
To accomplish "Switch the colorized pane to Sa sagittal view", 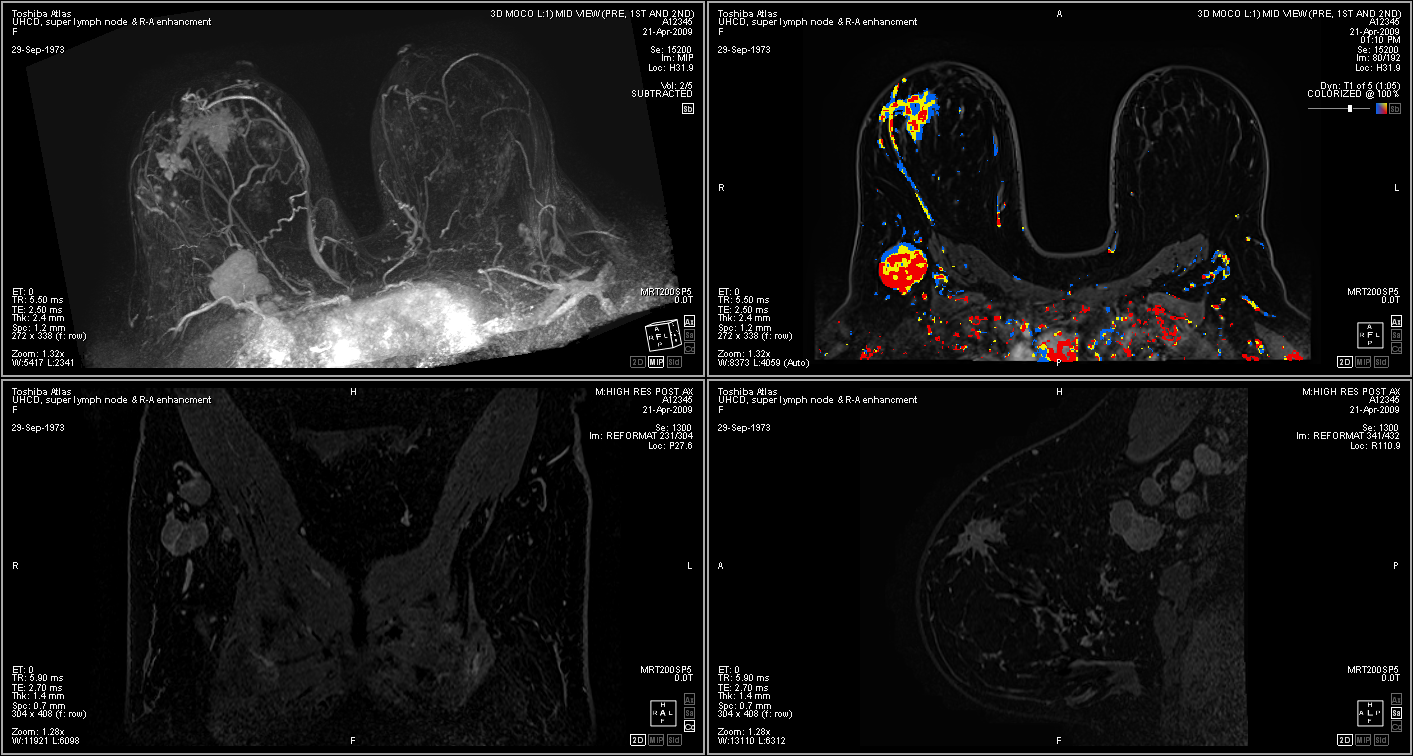I will [1395, 335].
